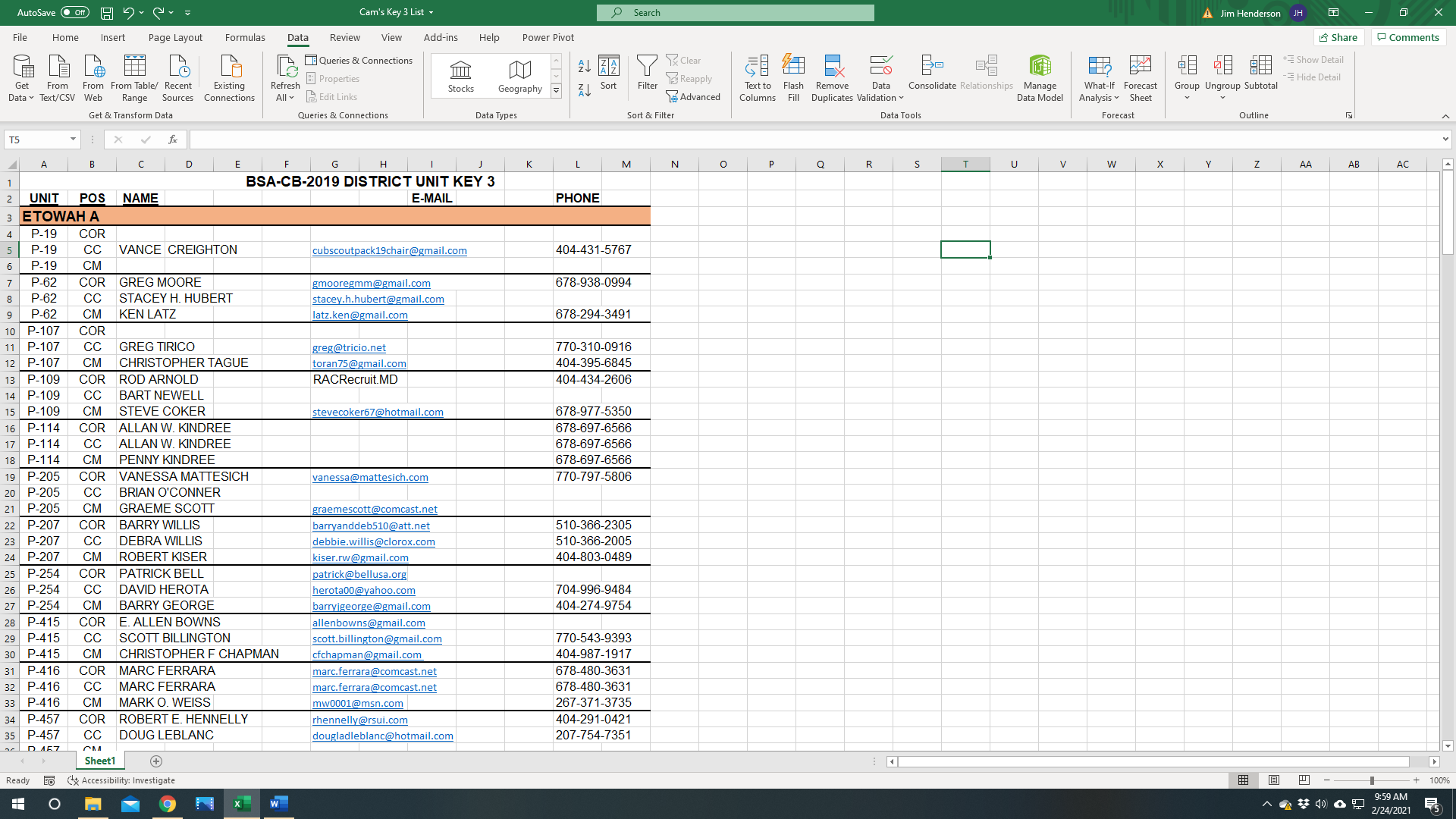
Task: Open the Formulas ribbon tab
Action: pos(245,37)
